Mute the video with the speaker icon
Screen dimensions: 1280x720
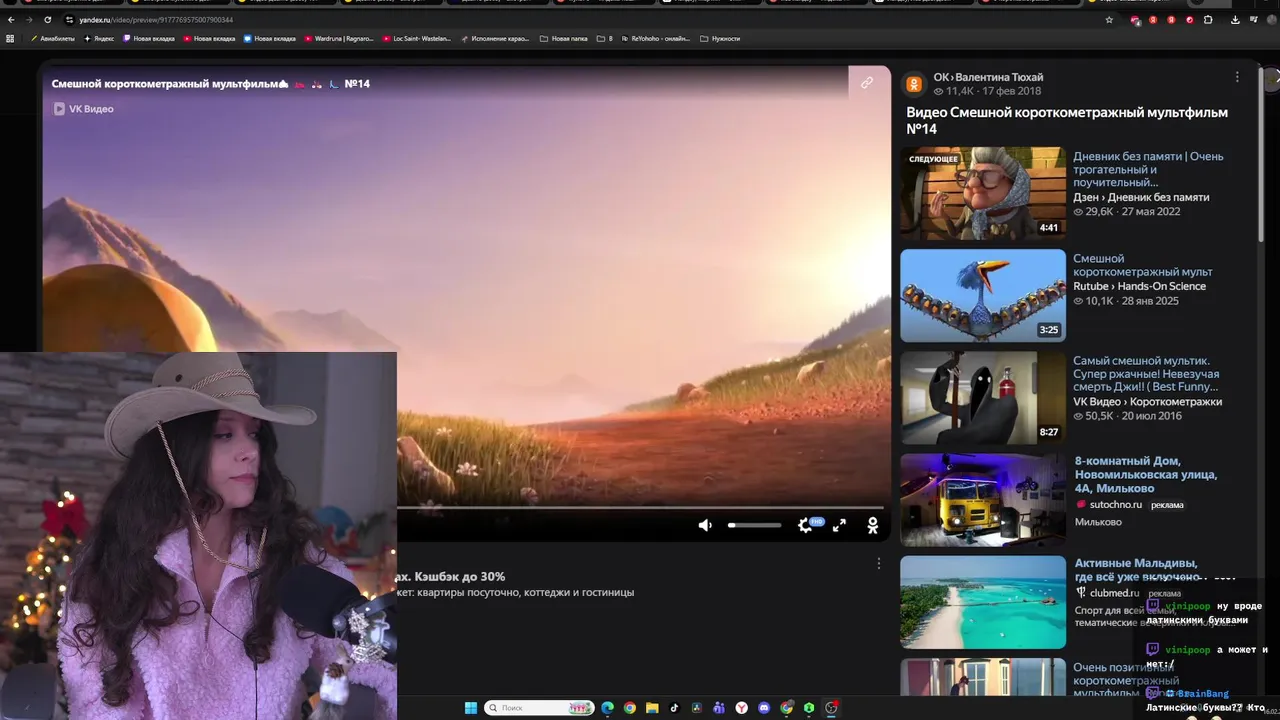(x=705, y=525)
